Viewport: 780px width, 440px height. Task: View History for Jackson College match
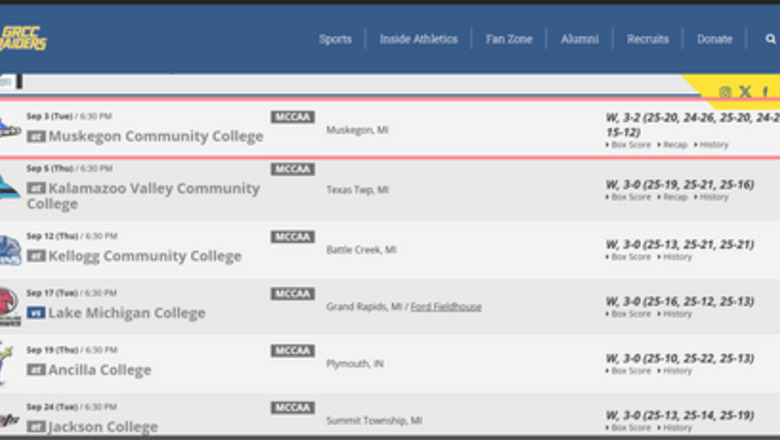[677, 428]
